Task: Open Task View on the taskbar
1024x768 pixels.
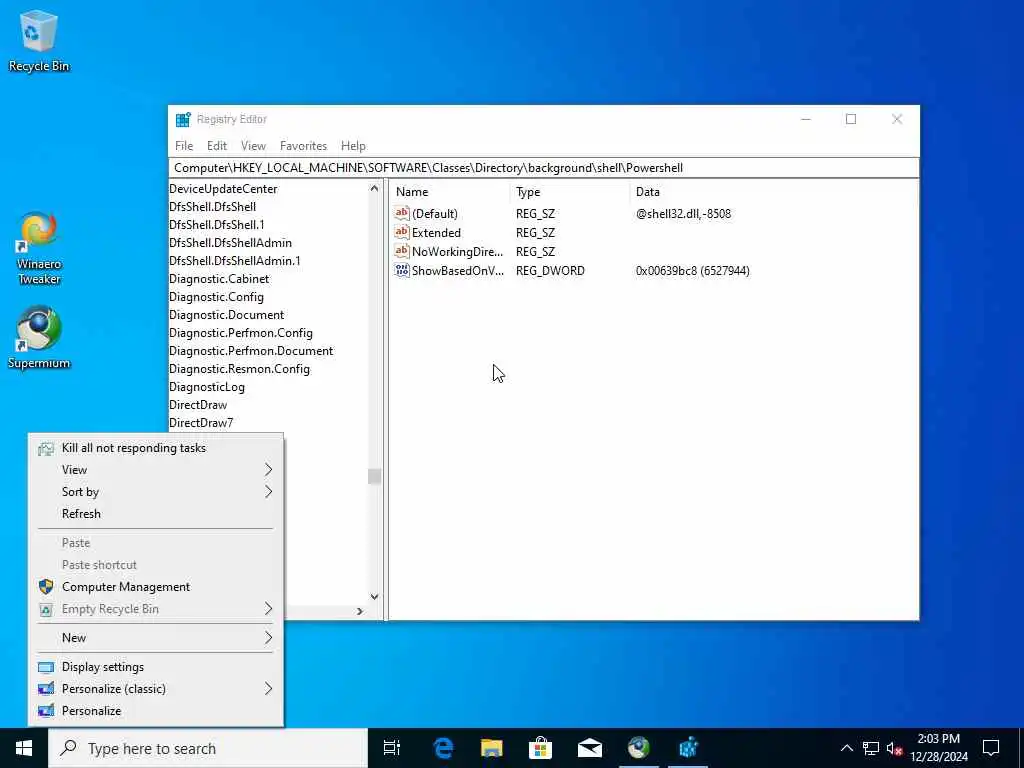Action: click(x=392, y=748)
